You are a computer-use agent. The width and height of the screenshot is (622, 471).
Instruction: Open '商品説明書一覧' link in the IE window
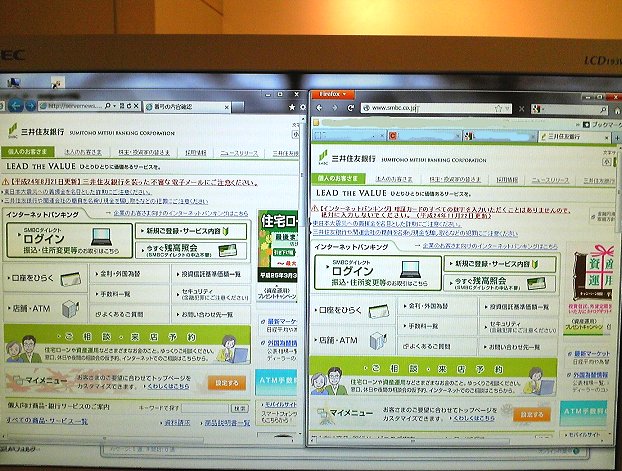pyautogui.click(x=227, y=423)
